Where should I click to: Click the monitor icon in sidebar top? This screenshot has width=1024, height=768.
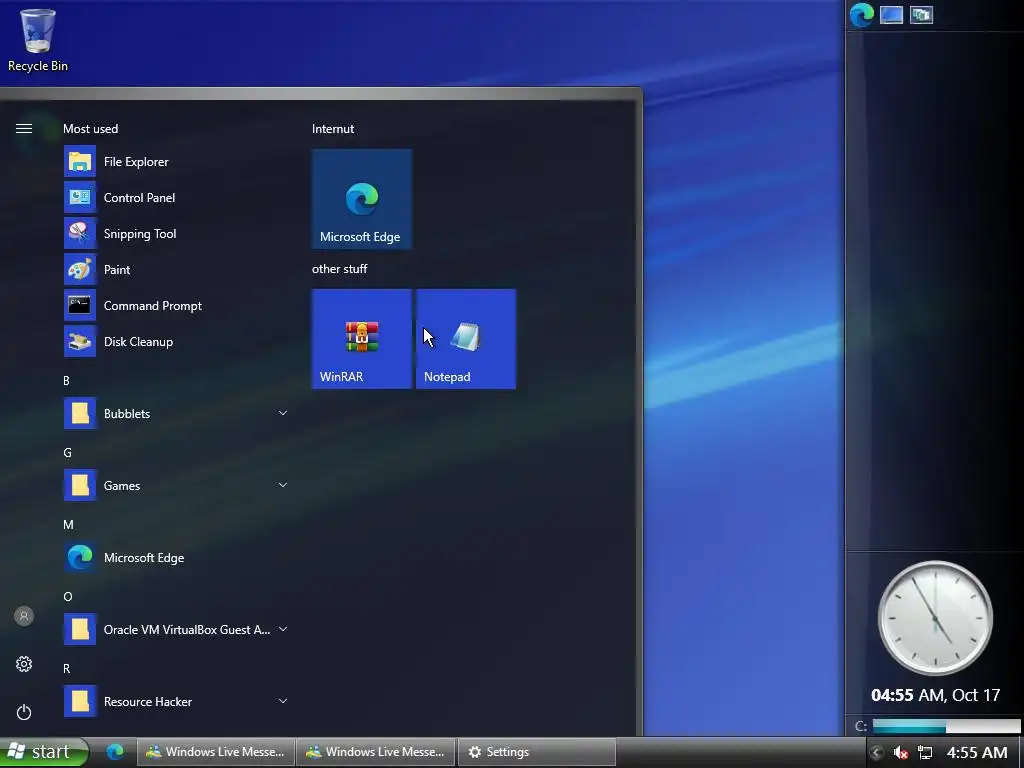pos(891,14)
